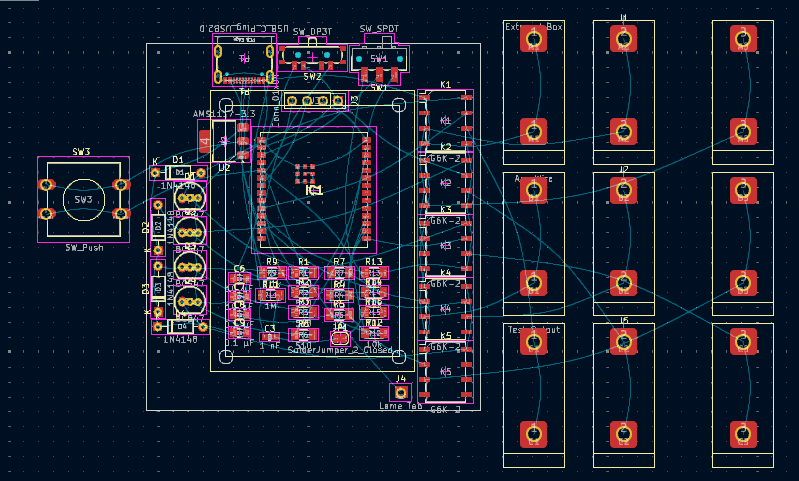
Task: Select the SW_SPDT switch SW1
Action: tap(379, 60)
